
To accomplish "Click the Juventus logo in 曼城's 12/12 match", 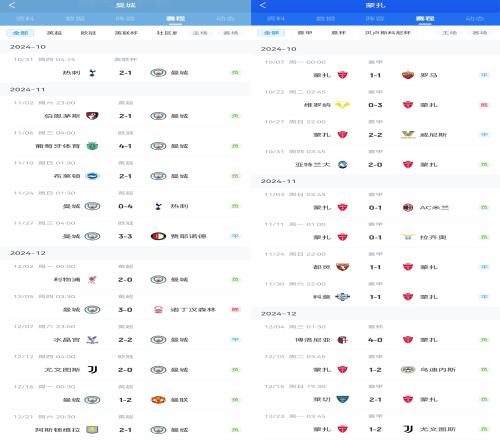I will (92, 370).
